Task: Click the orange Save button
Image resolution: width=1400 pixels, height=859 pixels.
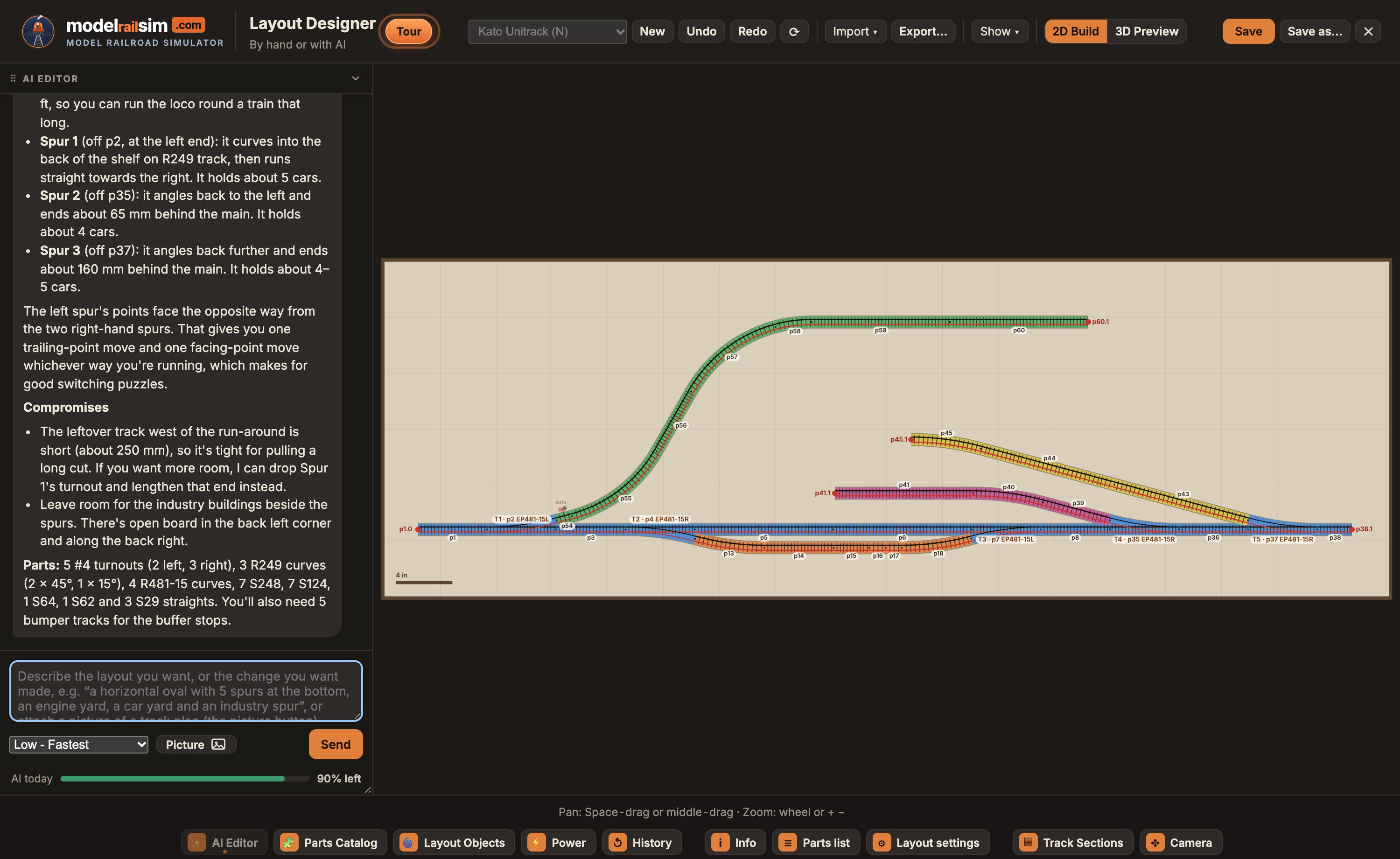Action: [1248, 31]
